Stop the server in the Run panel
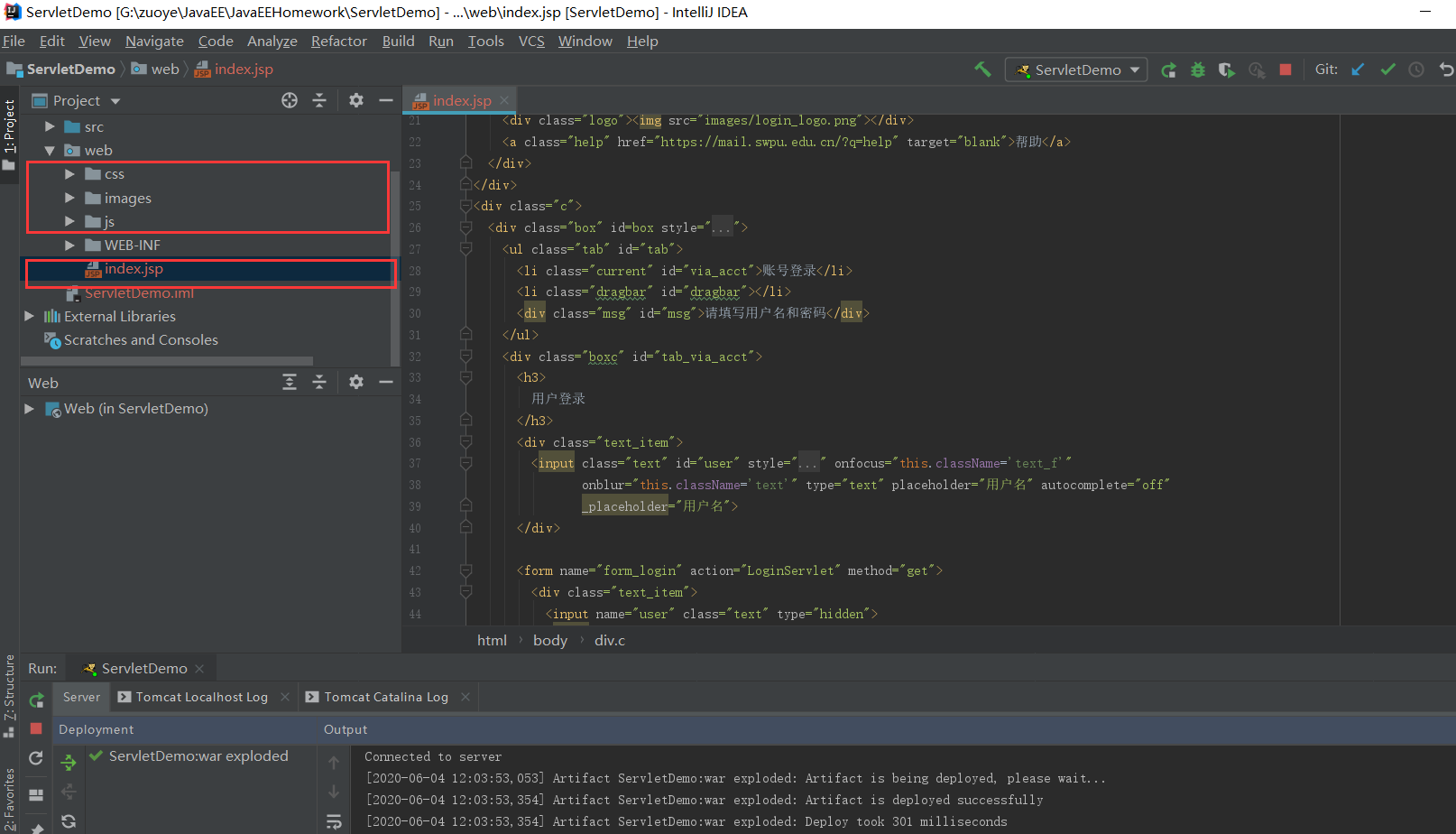Screen dimensions: 1456x834 pos(36,728)
